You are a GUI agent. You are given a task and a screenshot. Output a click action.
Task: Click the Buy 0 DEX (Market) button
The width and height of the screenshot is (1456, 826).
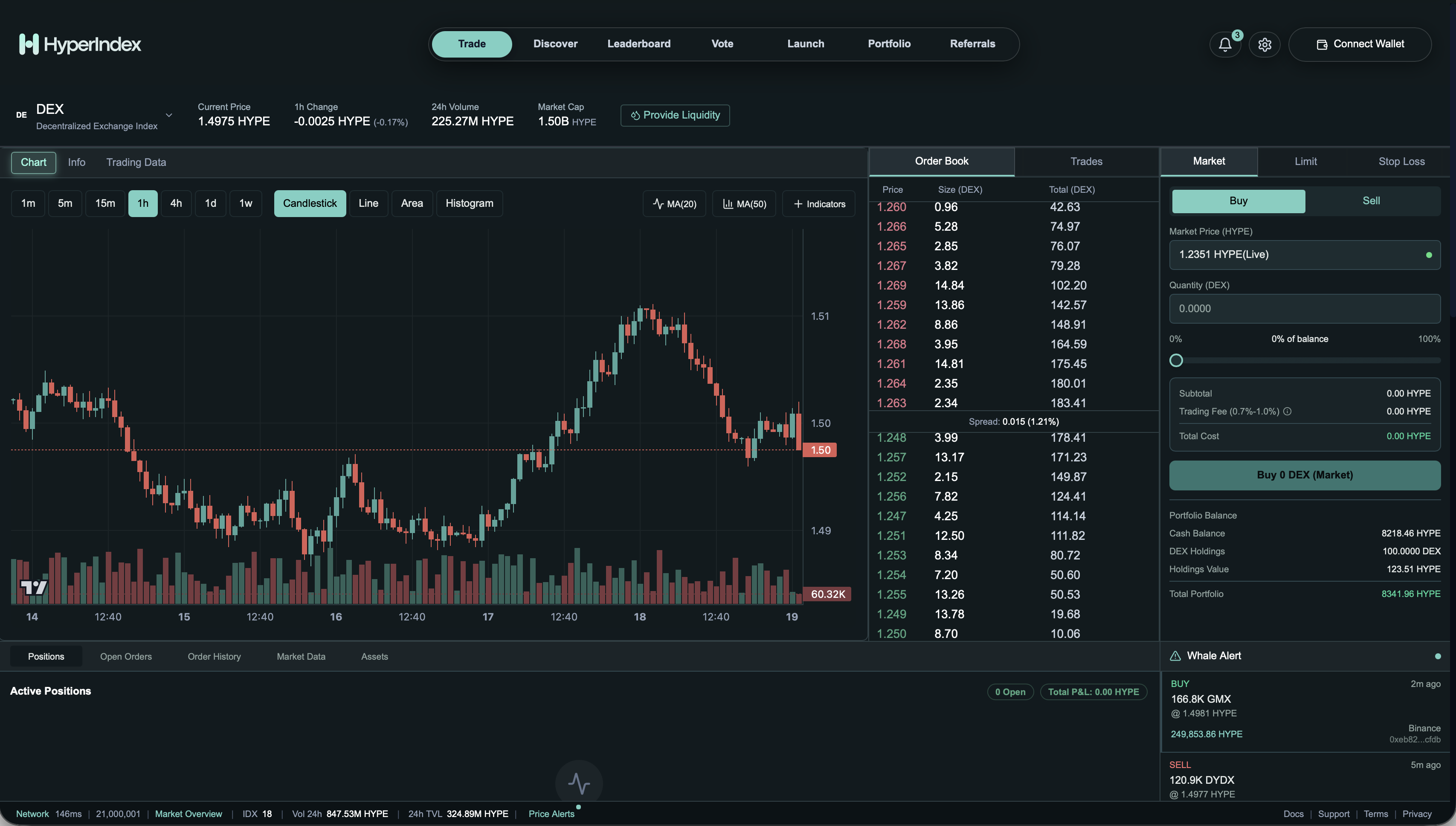(1304, 475)
